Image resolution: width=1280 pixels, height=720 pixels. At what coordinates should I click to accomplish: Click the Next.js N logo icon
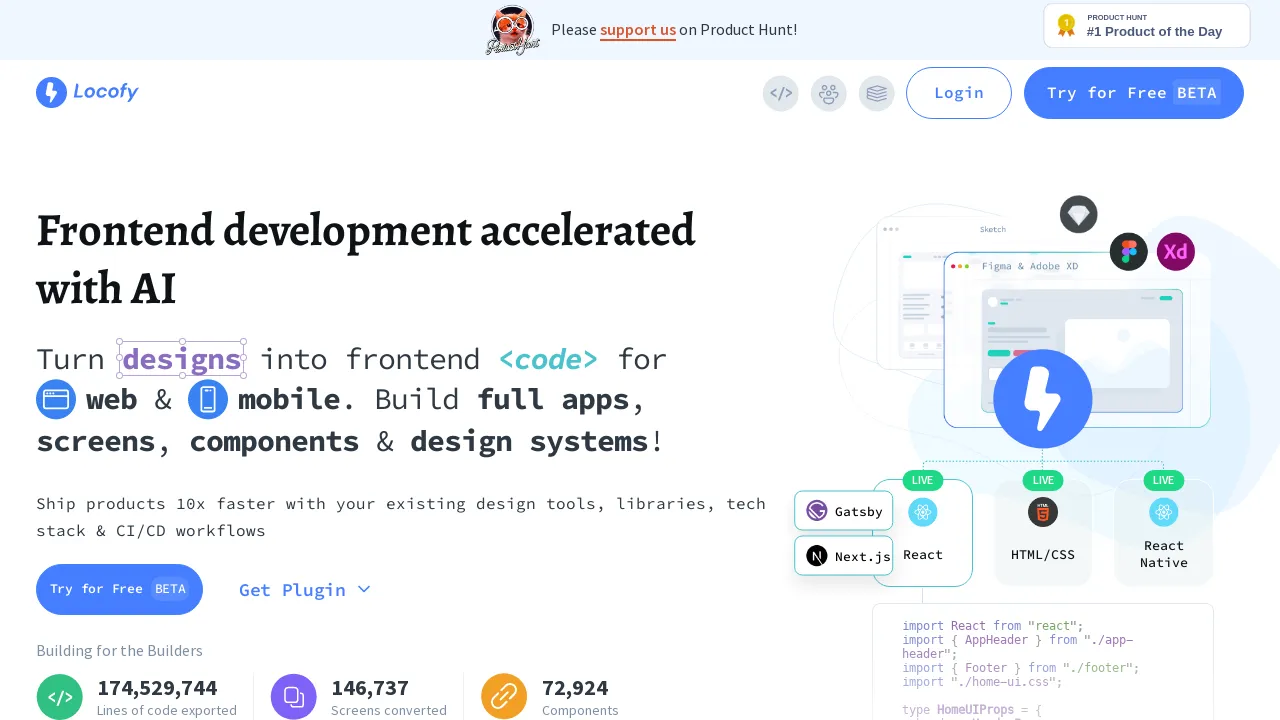tap(817, 556)
